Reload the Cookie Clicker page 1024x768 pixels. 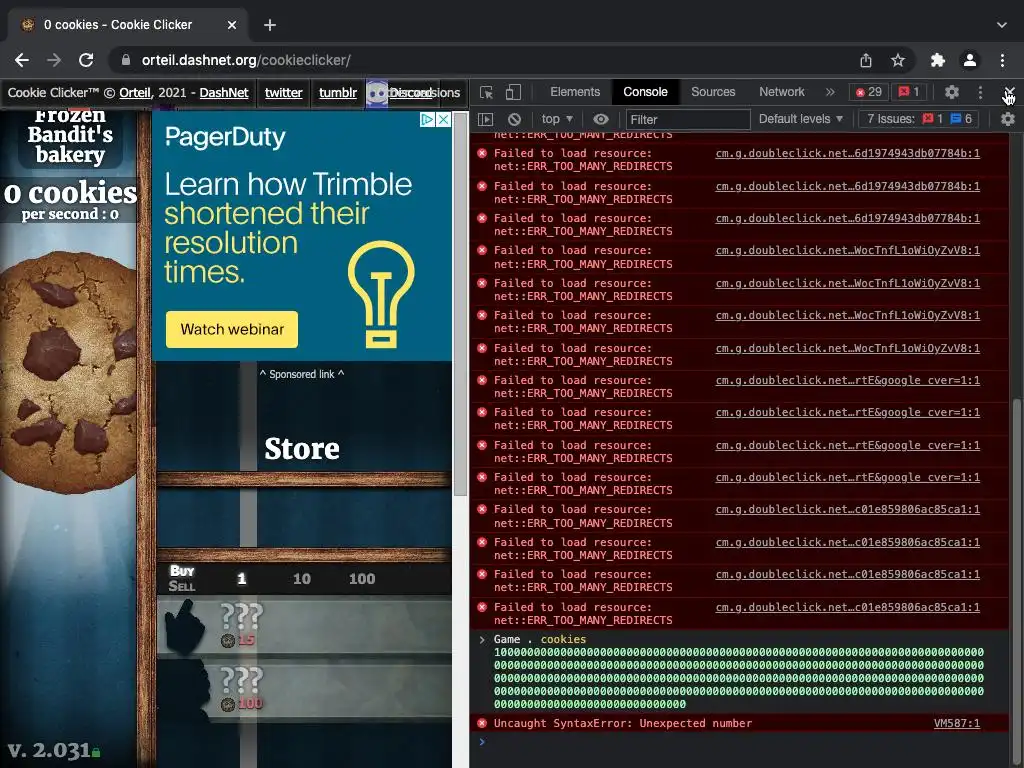click(x=86, y=60)
